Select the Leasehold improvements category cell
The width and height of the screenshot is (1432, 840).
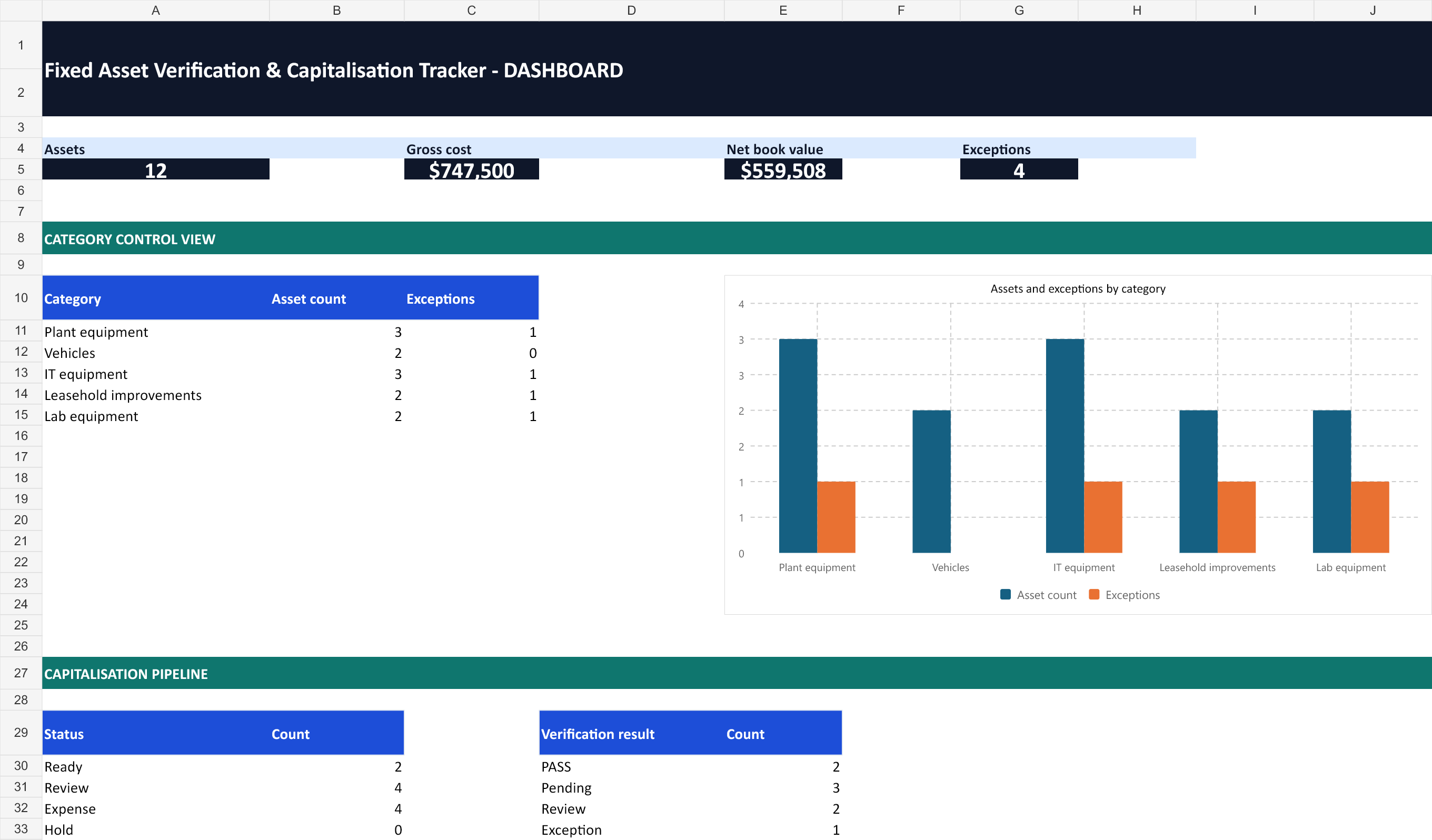(x=156, y=395)
